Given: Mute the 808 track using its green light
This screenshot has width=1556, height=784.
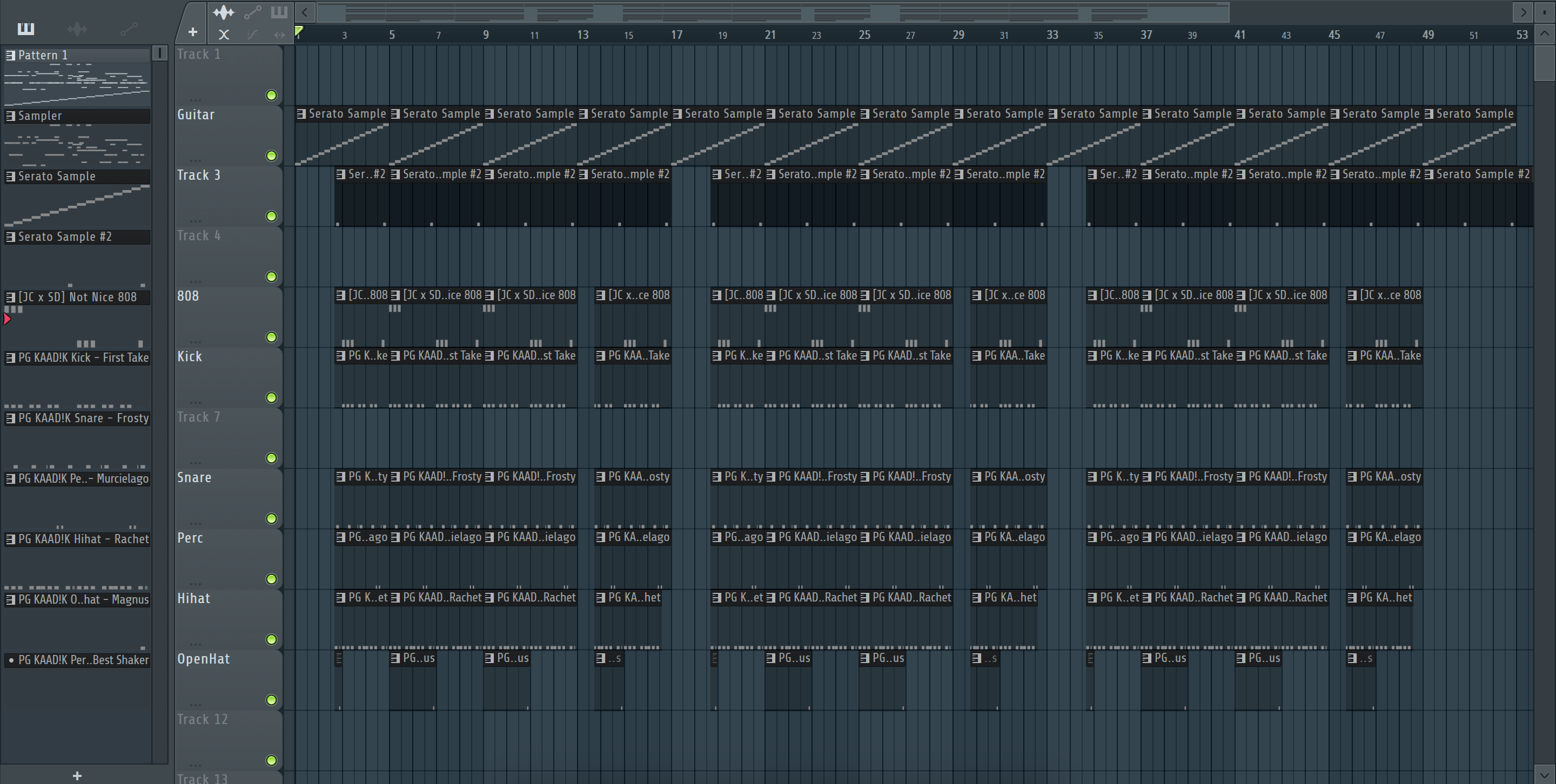Looking at the screenshot, I should click(x=271, y=337).
